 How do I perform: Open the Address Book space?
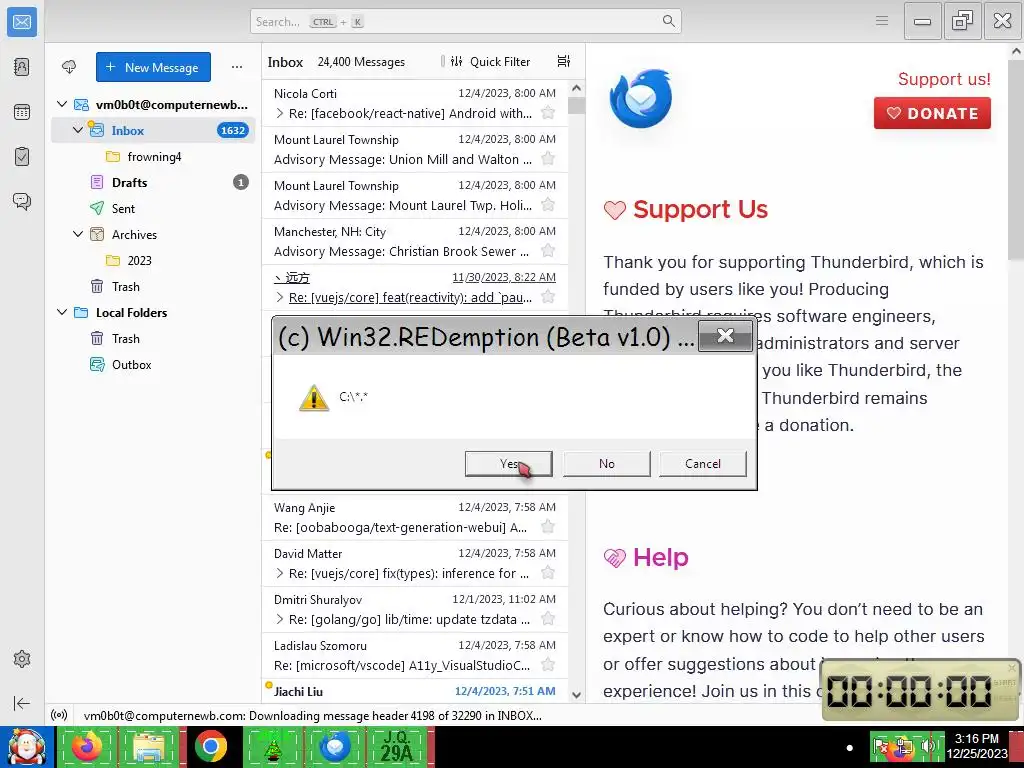pyautogui.click(x=22, y=67)
